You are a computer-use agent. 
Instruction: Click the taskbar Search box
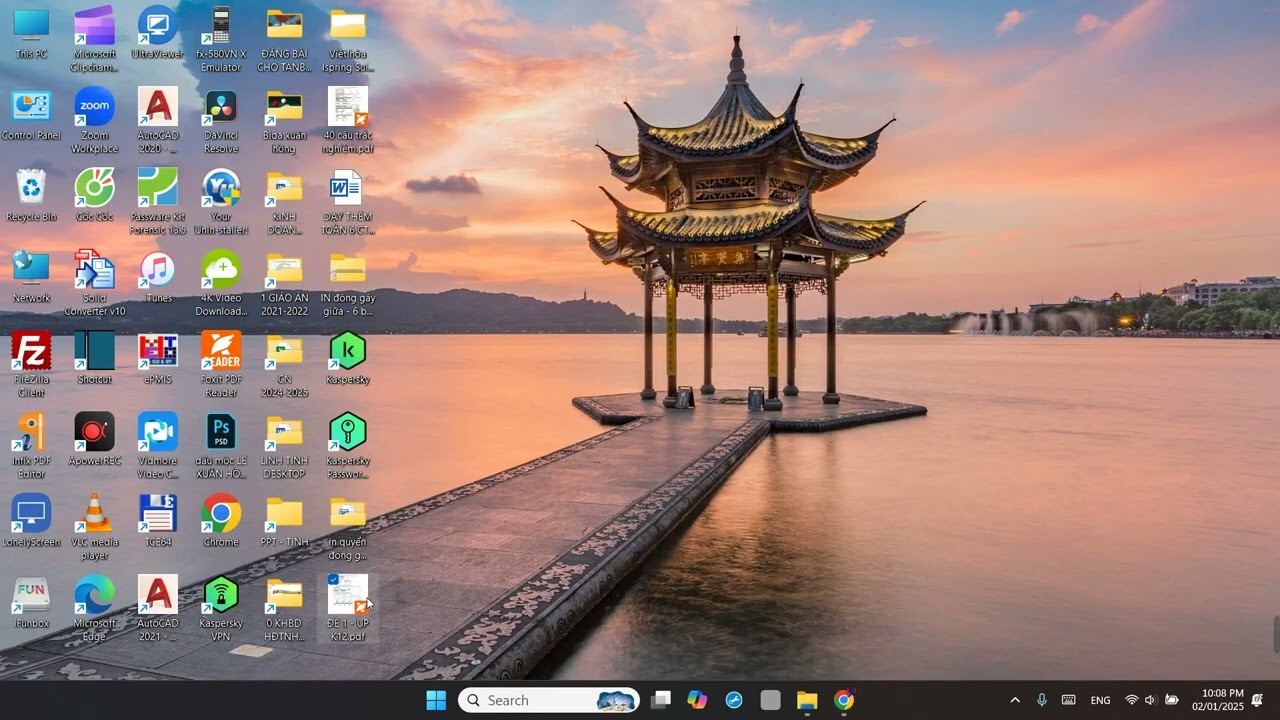(x=548, y=700)
